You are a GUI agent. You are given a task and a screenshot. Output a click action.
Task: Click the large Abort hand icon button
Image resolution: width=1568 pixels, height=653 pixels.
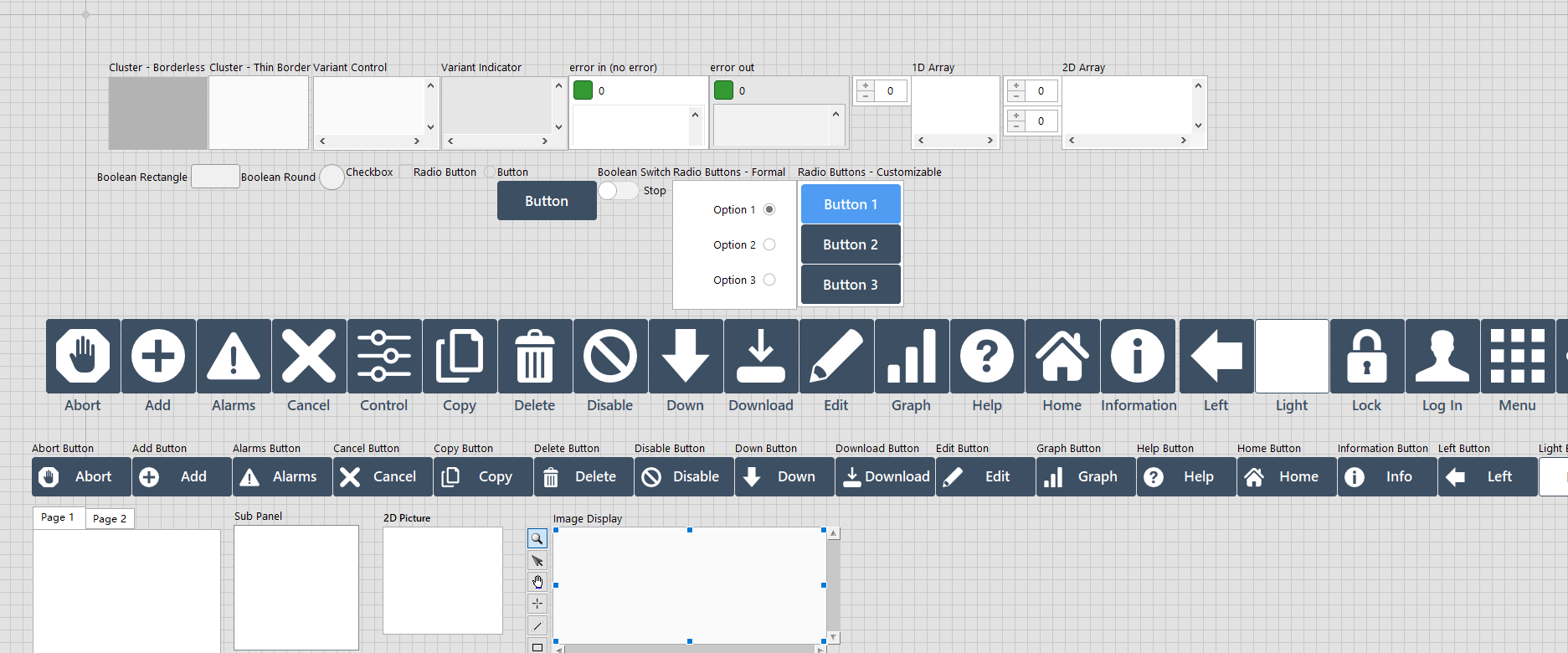point(83,356)
